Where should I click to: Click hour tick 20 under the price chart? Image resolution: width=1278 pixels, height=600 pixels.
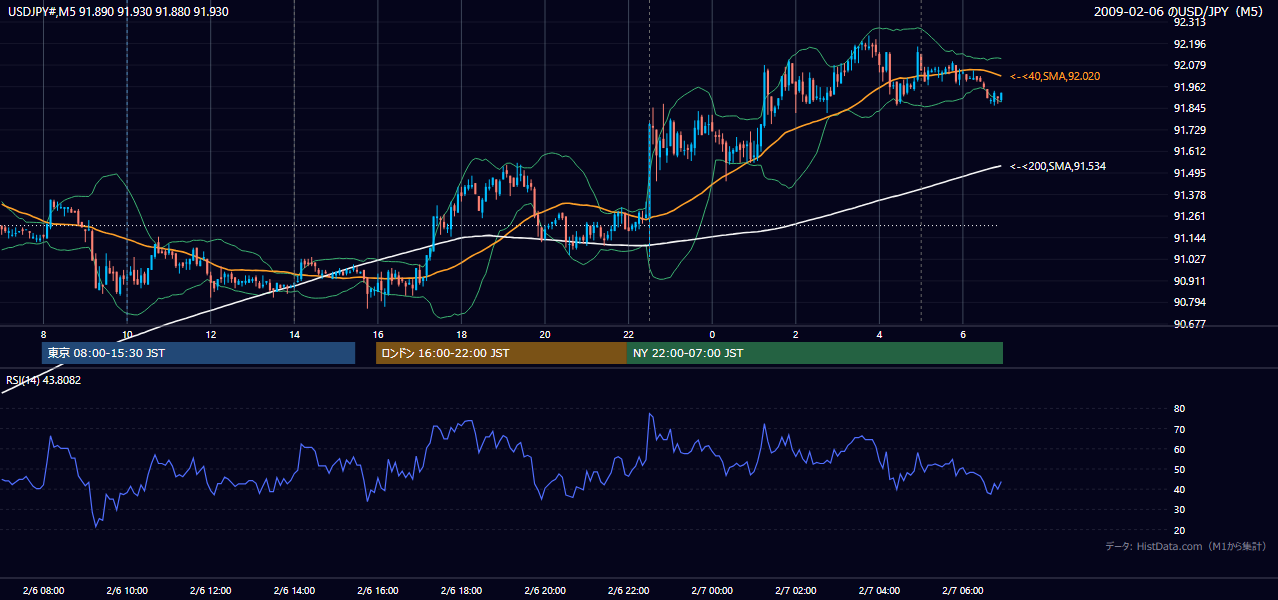click(545, 334)
